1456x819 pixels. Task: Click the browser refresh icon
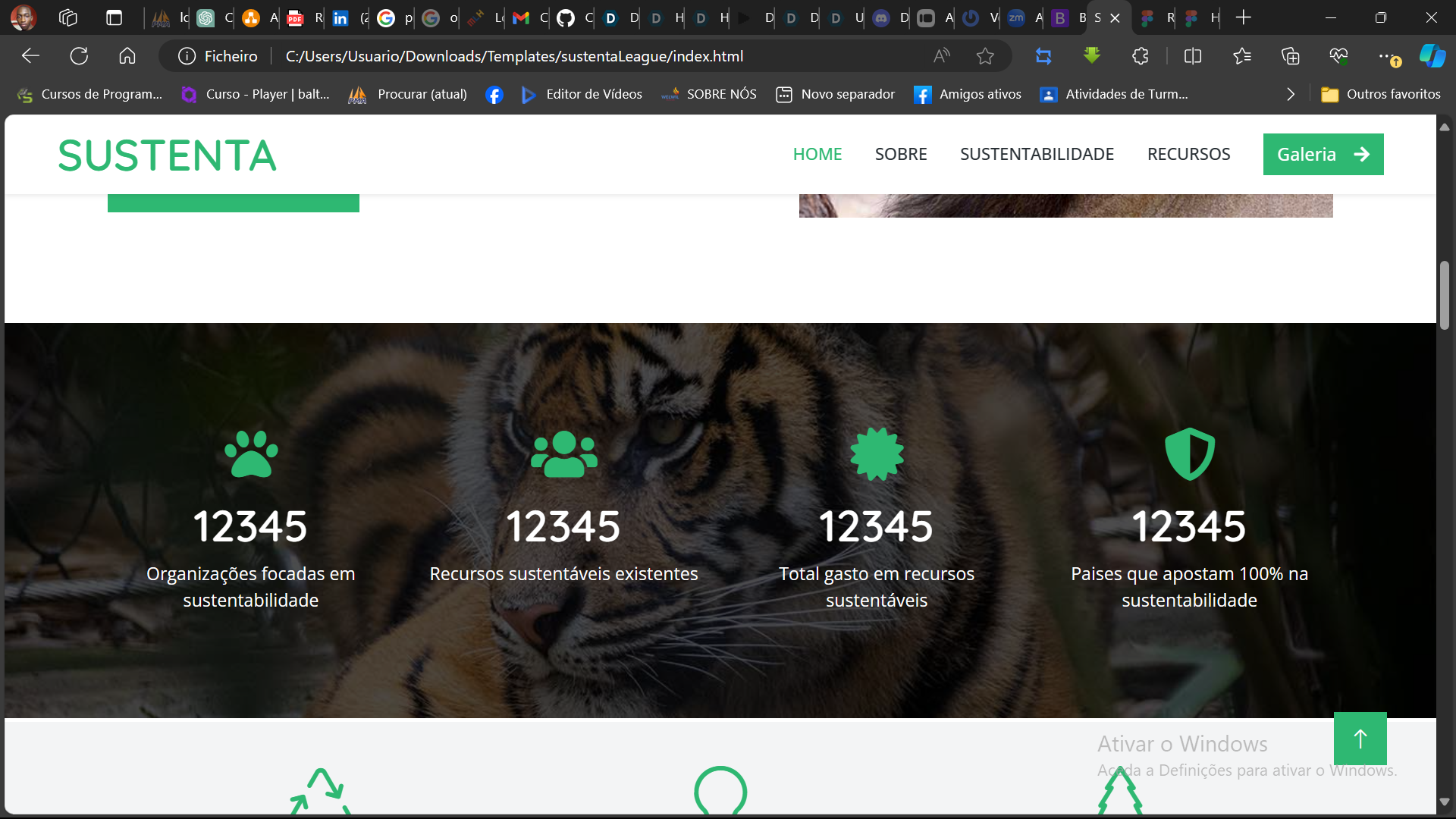point(79,56)
